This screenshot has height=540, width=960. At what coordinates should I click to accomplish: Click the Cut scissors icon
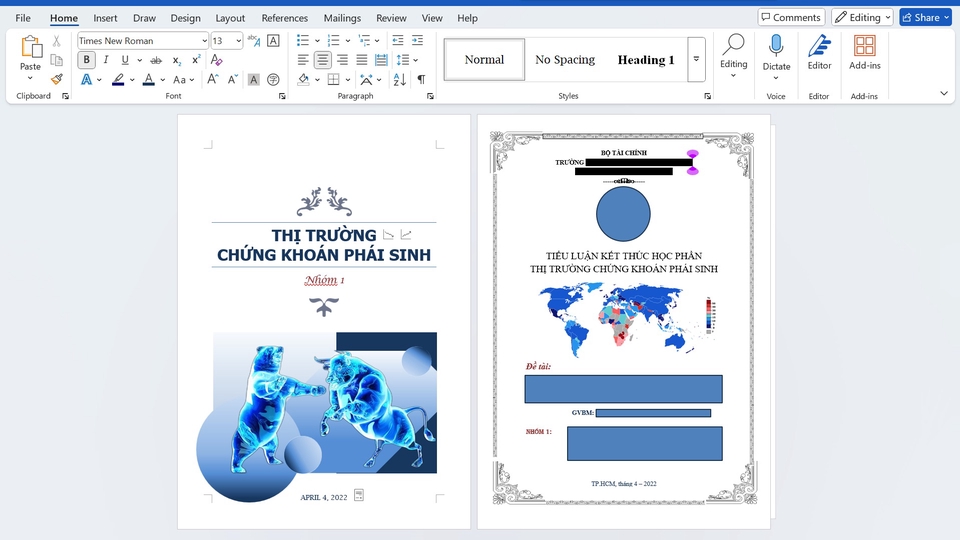click(x=57, y=41)
